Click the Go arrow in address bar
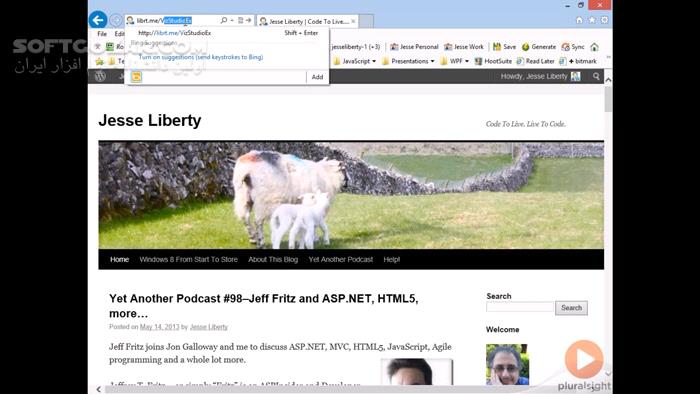 tap(248, 21)
